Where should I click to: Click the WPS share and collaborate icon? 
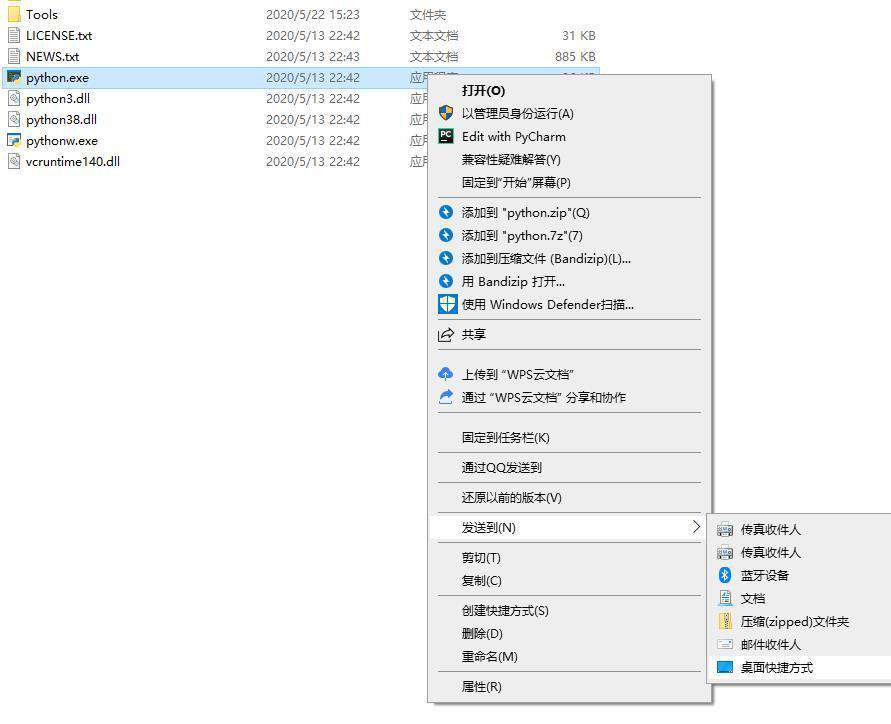(446, 397)
